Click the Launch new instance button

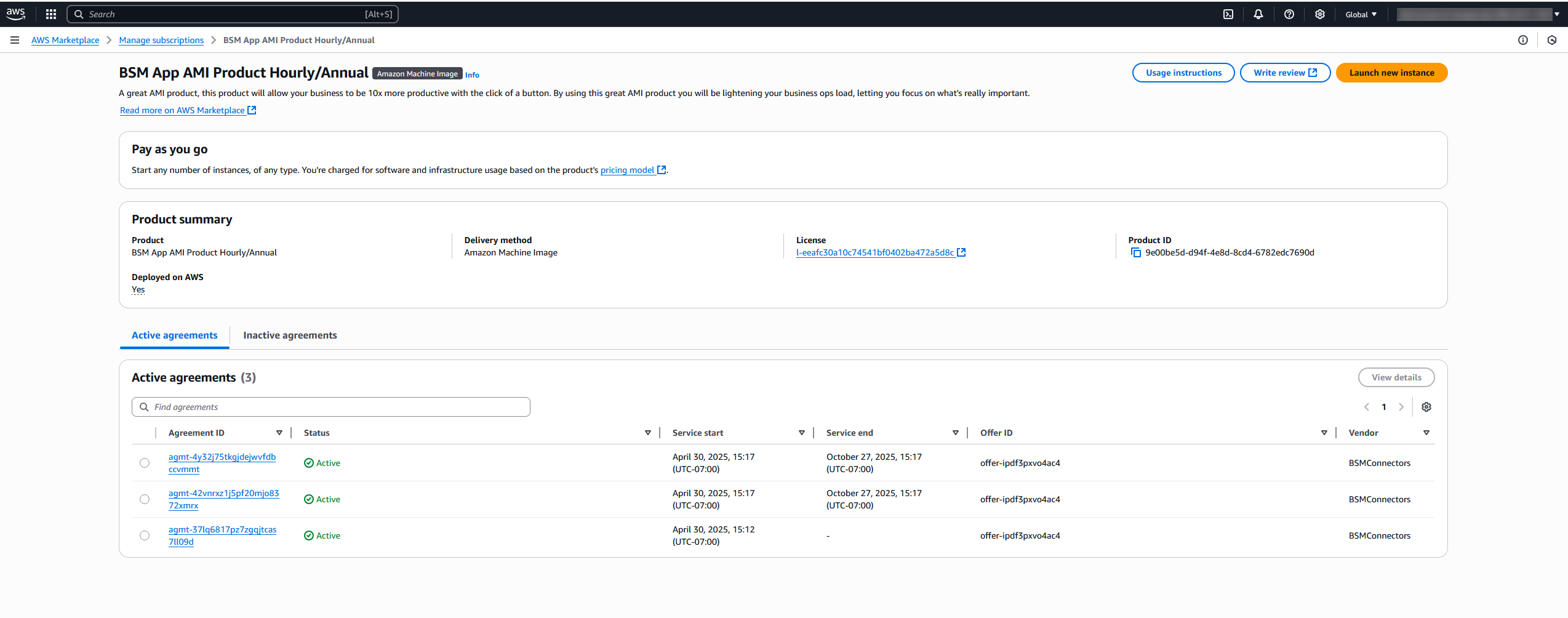coord(1391,72)
